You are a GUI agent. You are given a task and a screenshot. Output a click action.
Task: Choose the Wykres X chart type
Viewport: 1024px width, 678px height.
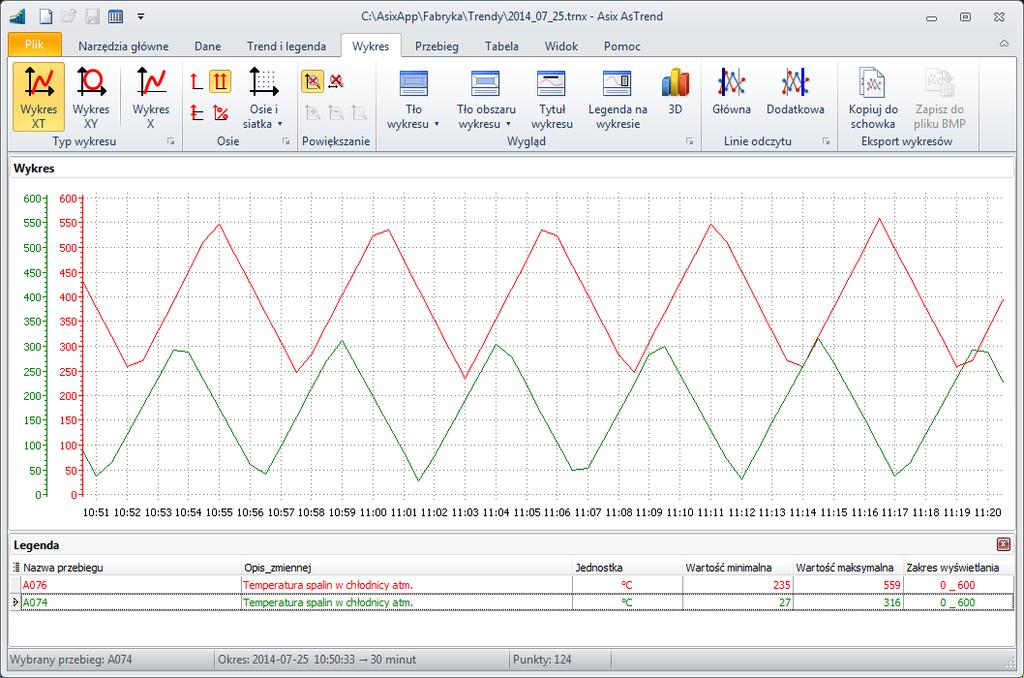pyautogui.click(x=151, y=97)
